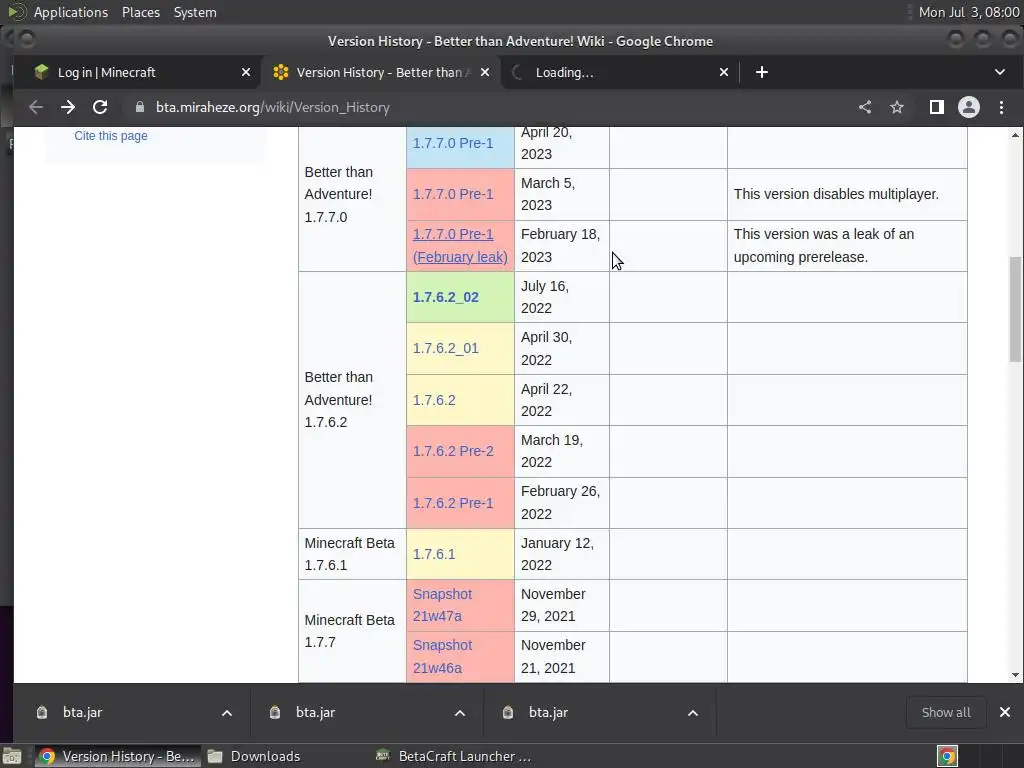Open the Downloads taskbar window
The image size is (1024, 768).
click(x=255, y=756)
